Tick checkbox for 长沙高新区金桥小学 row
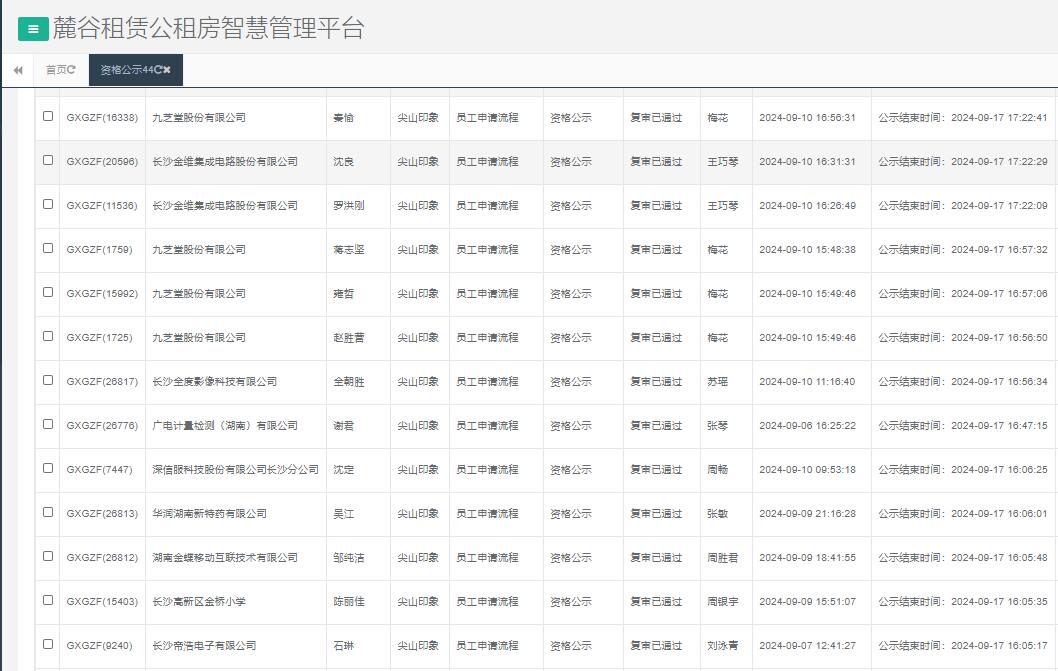Viewport: 1058px width, 671px height. pyautogui.click(x=47, y=602)
